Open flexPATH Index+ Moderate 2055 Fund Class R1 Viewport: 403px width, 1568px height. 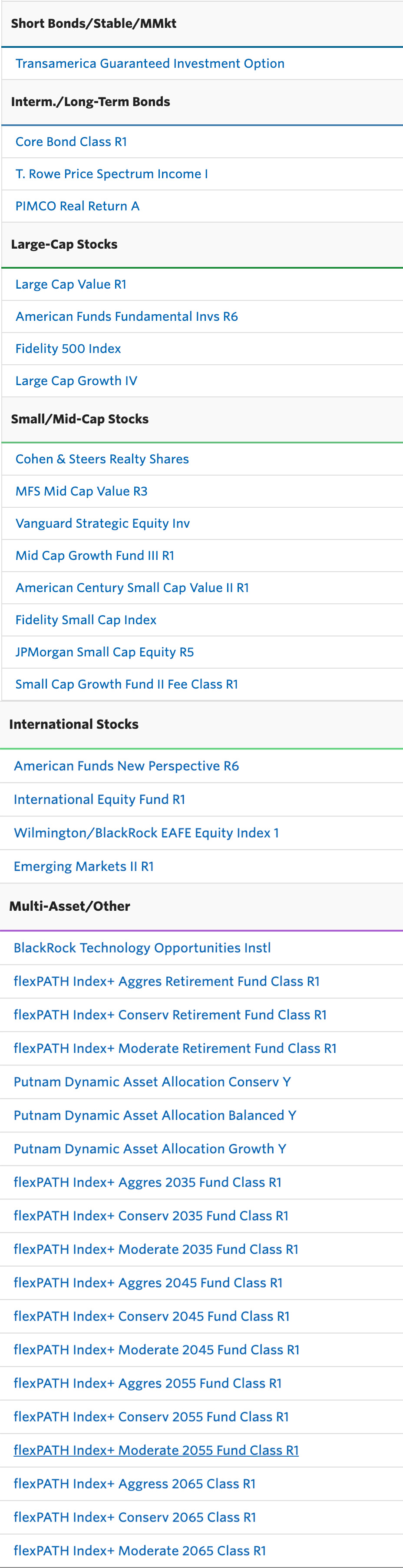click(x=156, y=1450)
